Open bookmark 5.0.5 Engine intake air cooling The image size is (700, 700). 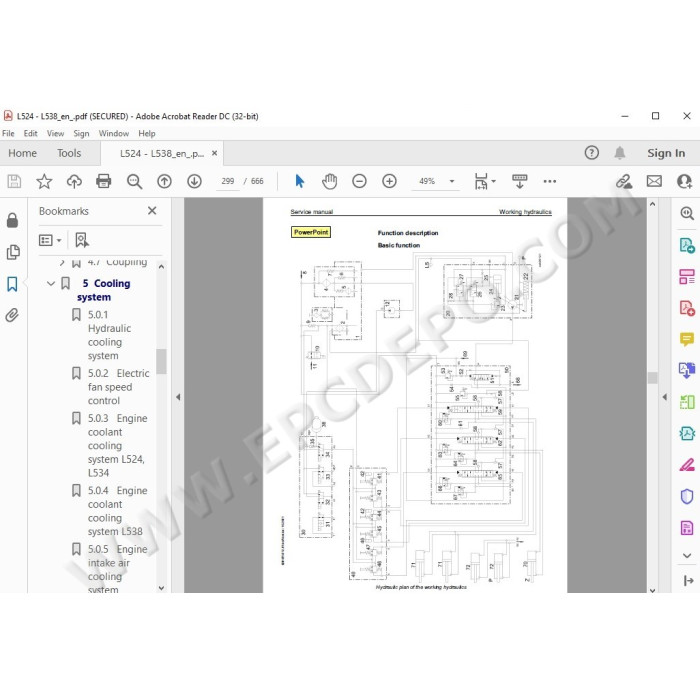[x=117, y=569]
